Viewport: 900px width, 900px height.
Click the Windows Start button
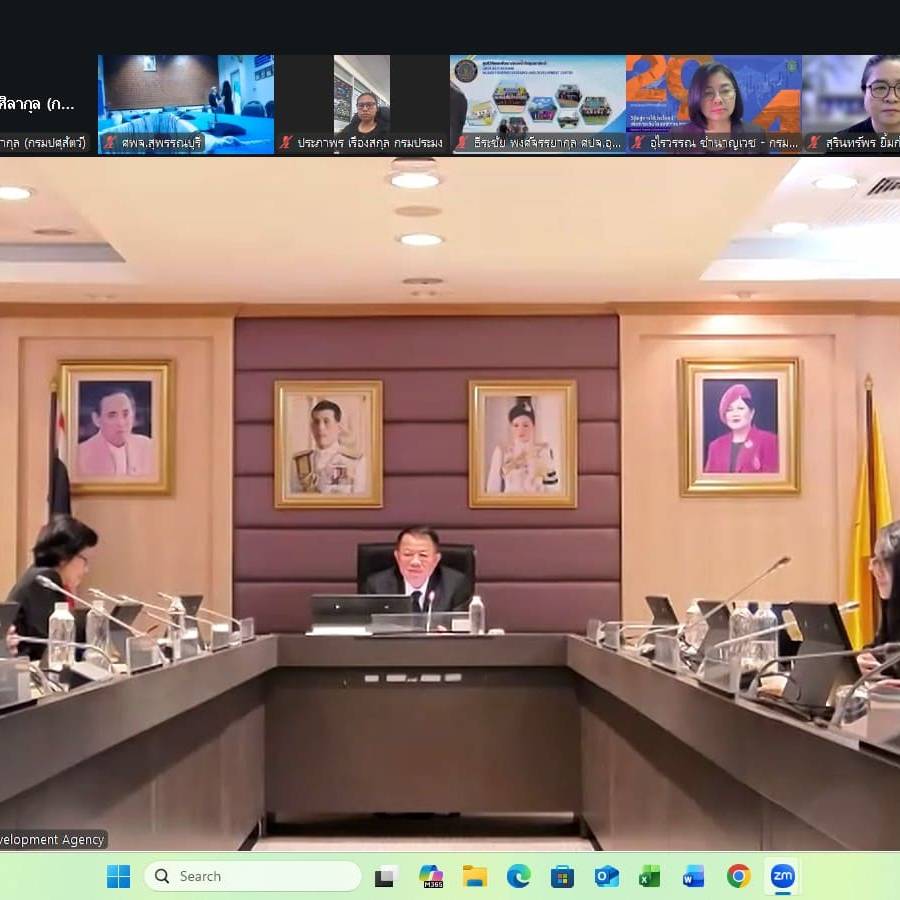118,876
